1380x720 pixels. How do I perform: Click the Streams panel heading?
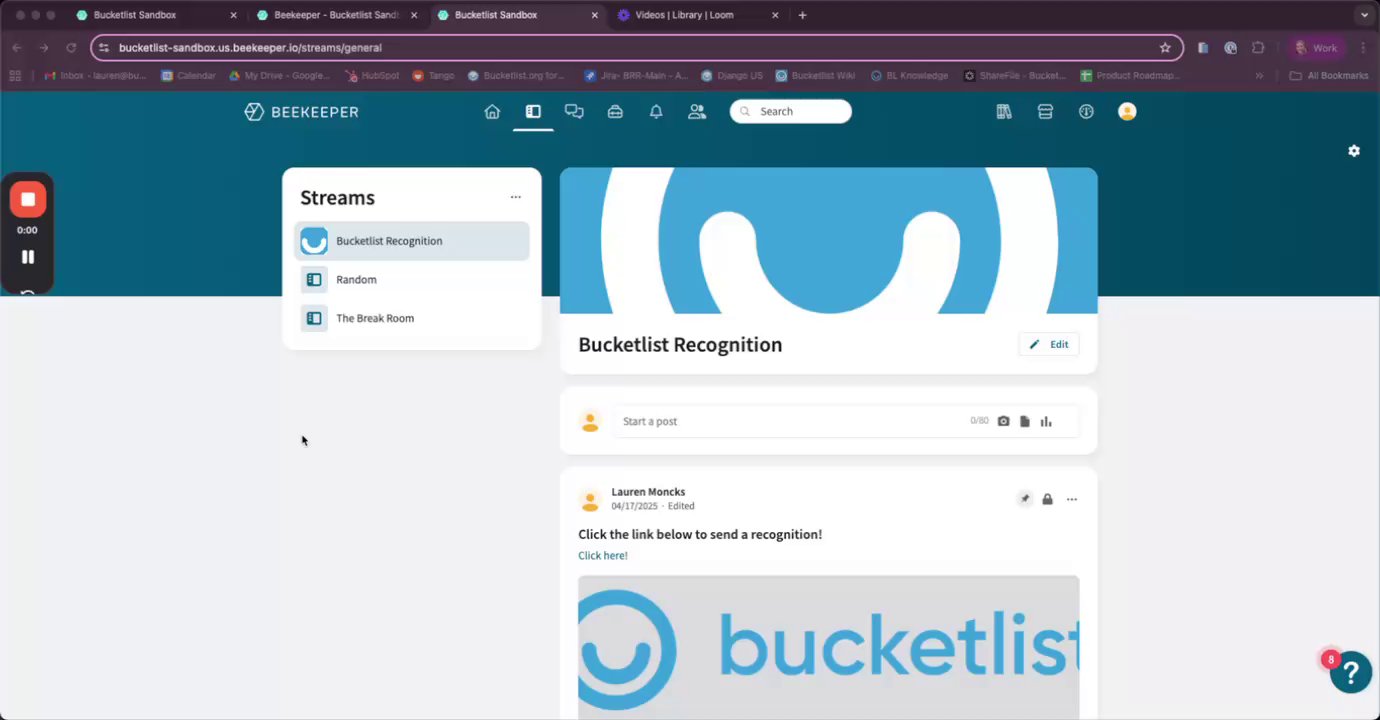tap(338, 198)
